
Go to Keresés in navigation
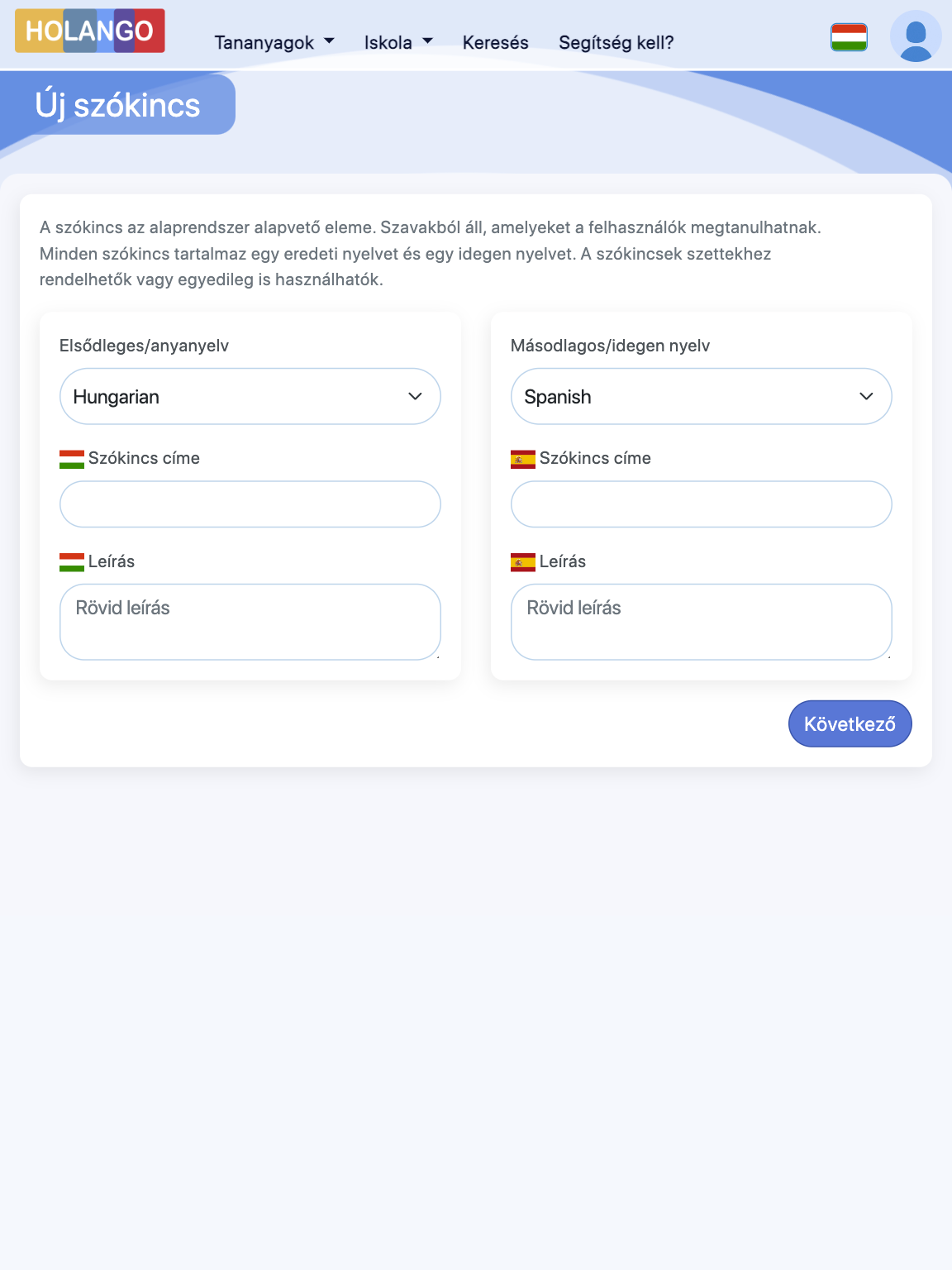tap(495, 43)
